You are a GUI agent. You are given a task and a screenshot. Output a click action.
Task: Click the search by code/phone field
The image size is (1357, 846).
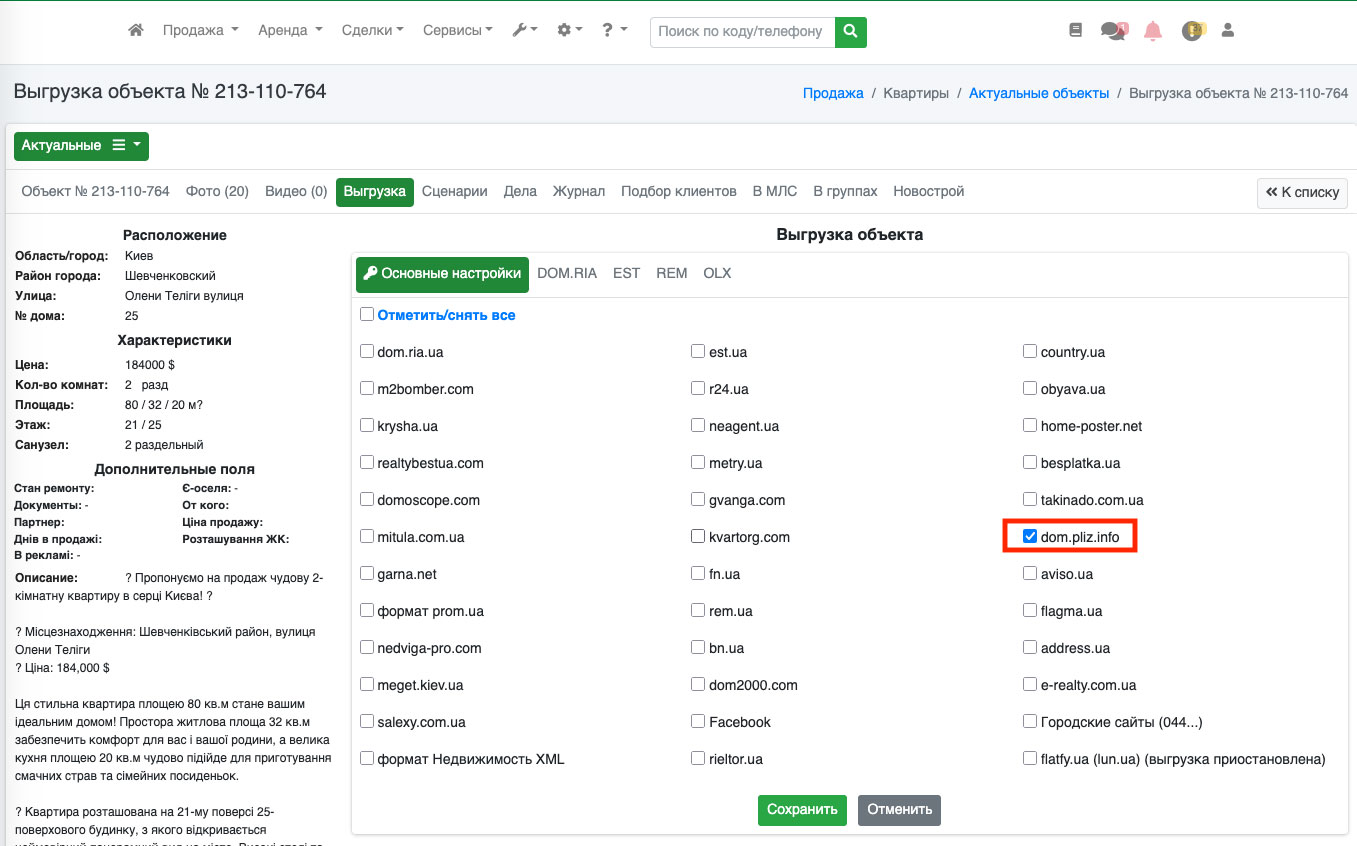pyautogui.click(x=742, y=31)
